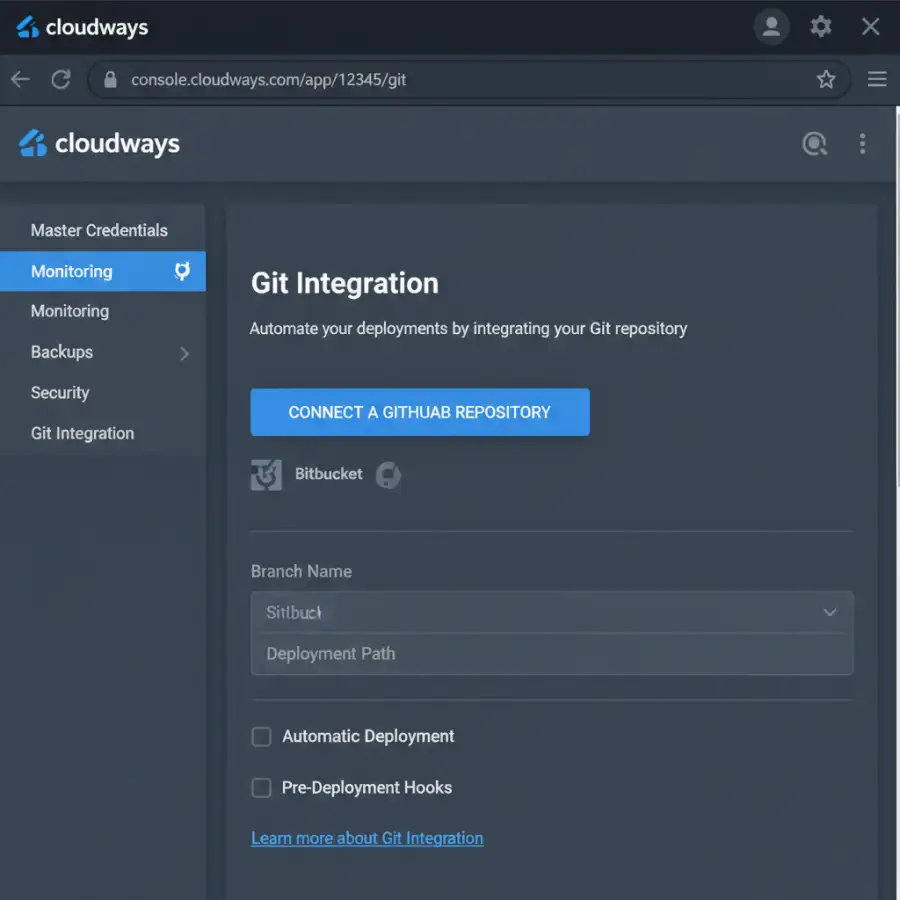Click the circular GitHub icon next to Bitbucket
Screen dimensions: 900x900
[x=389, y=475]
